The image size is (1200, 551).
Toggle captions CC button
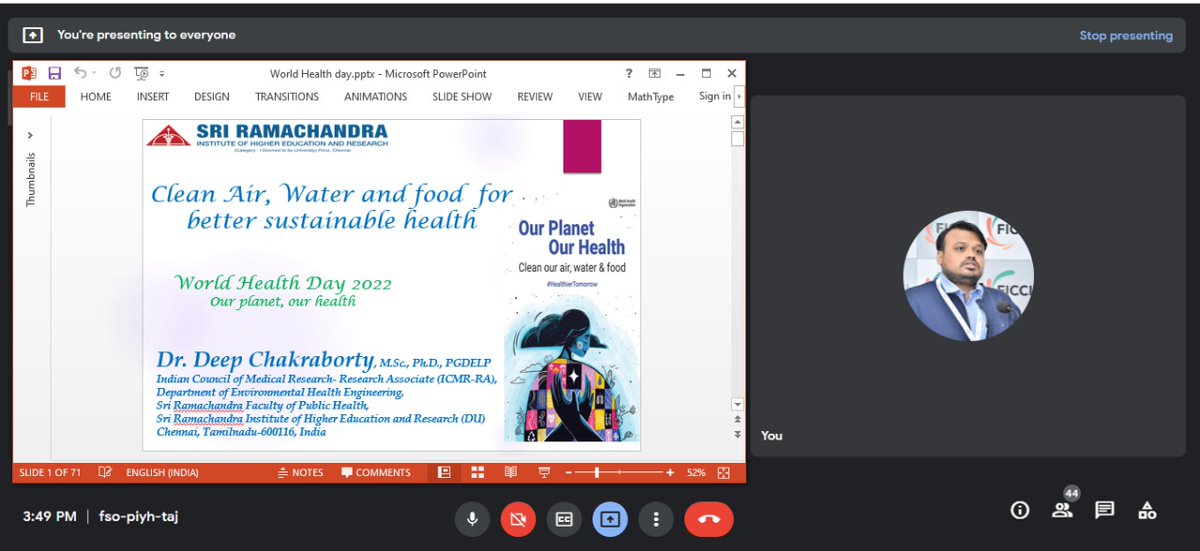pyautogui.click(x=564, y=518)
